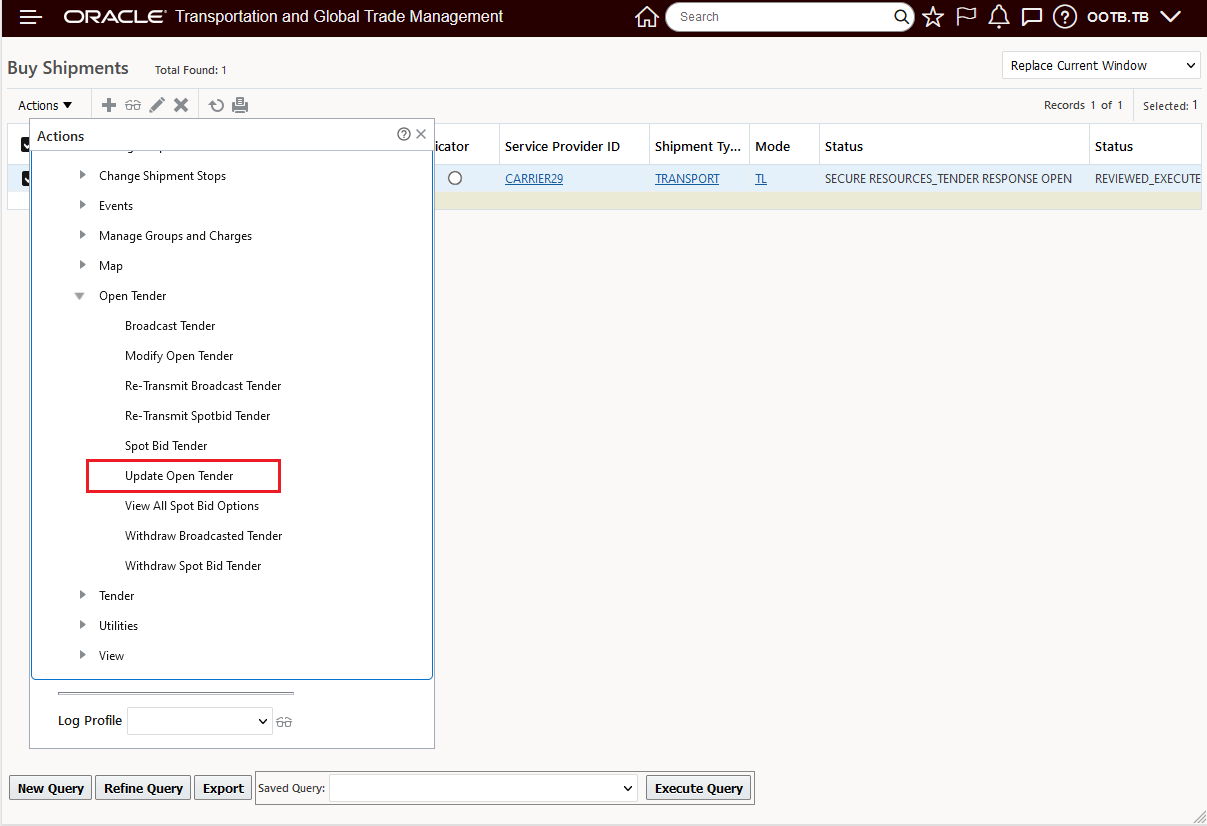Click the REVIEWED_EXECUTE status cell
This screenshot has height=826, width=1207.
pos(1148,179)
